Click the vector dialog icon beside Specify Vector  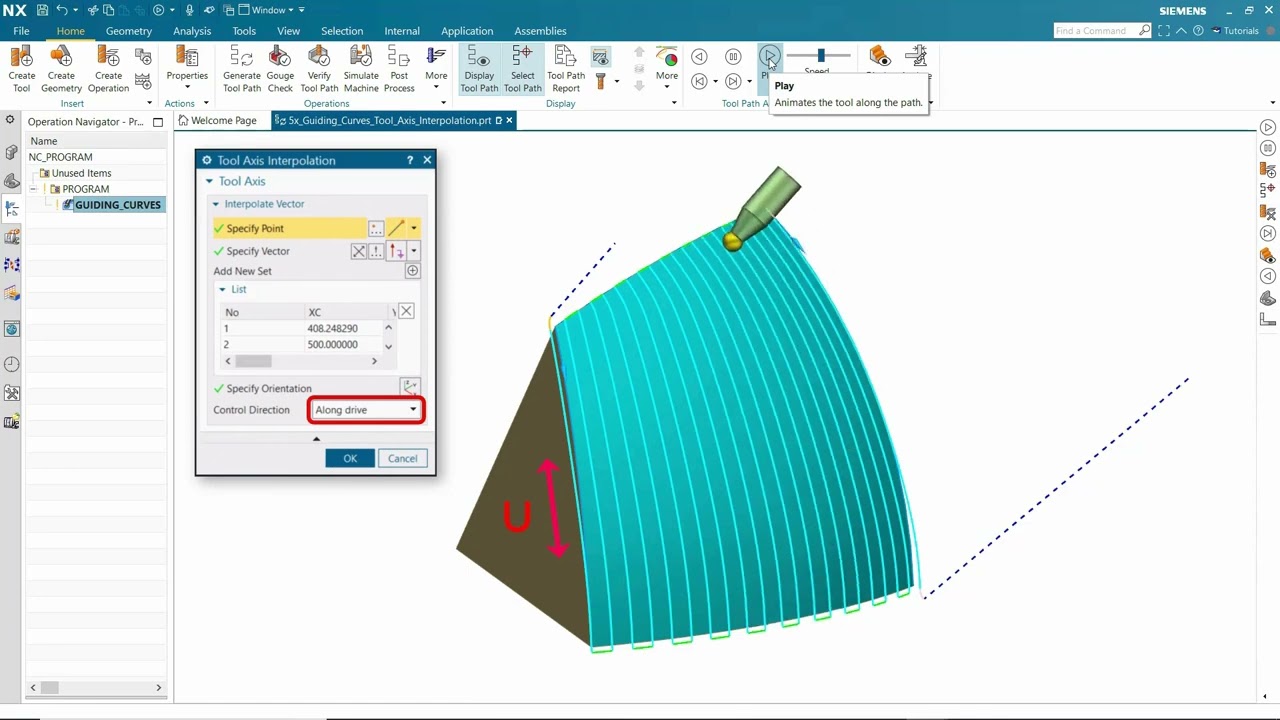pyautogui.click(x=376, y=251)
